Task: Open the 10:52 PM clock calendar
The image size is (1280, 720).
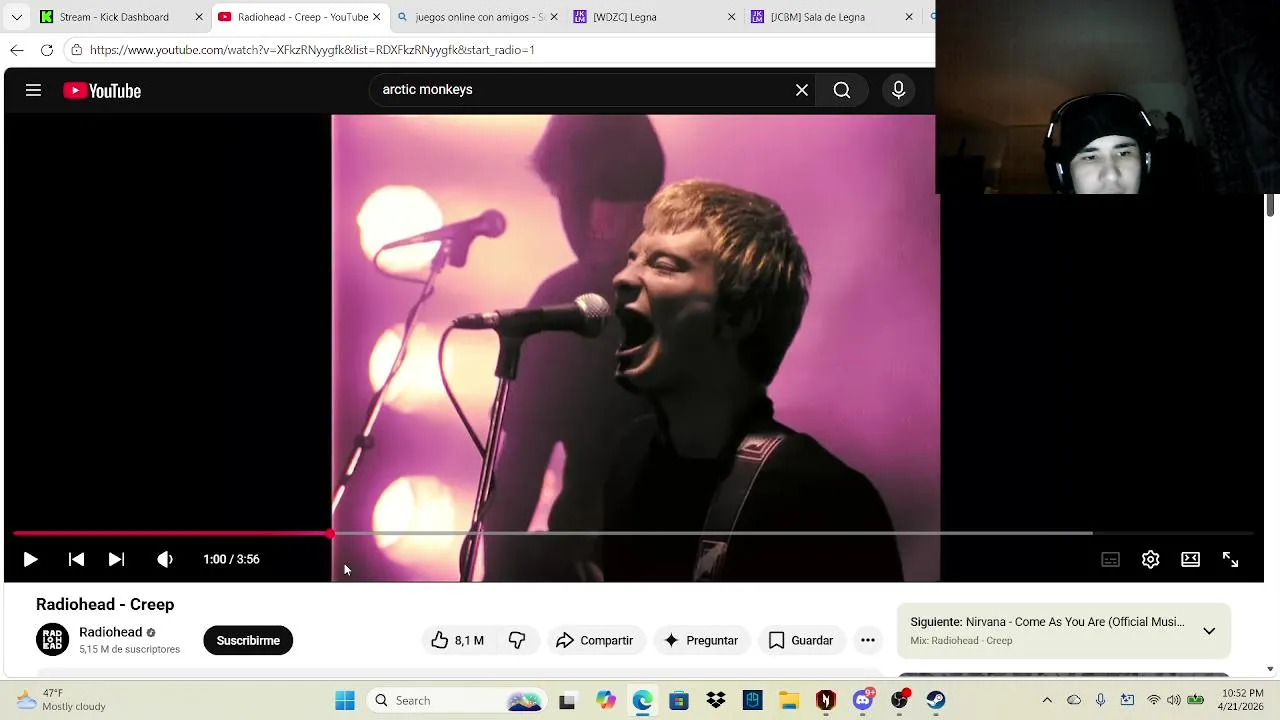Action: click(1241, 700)
